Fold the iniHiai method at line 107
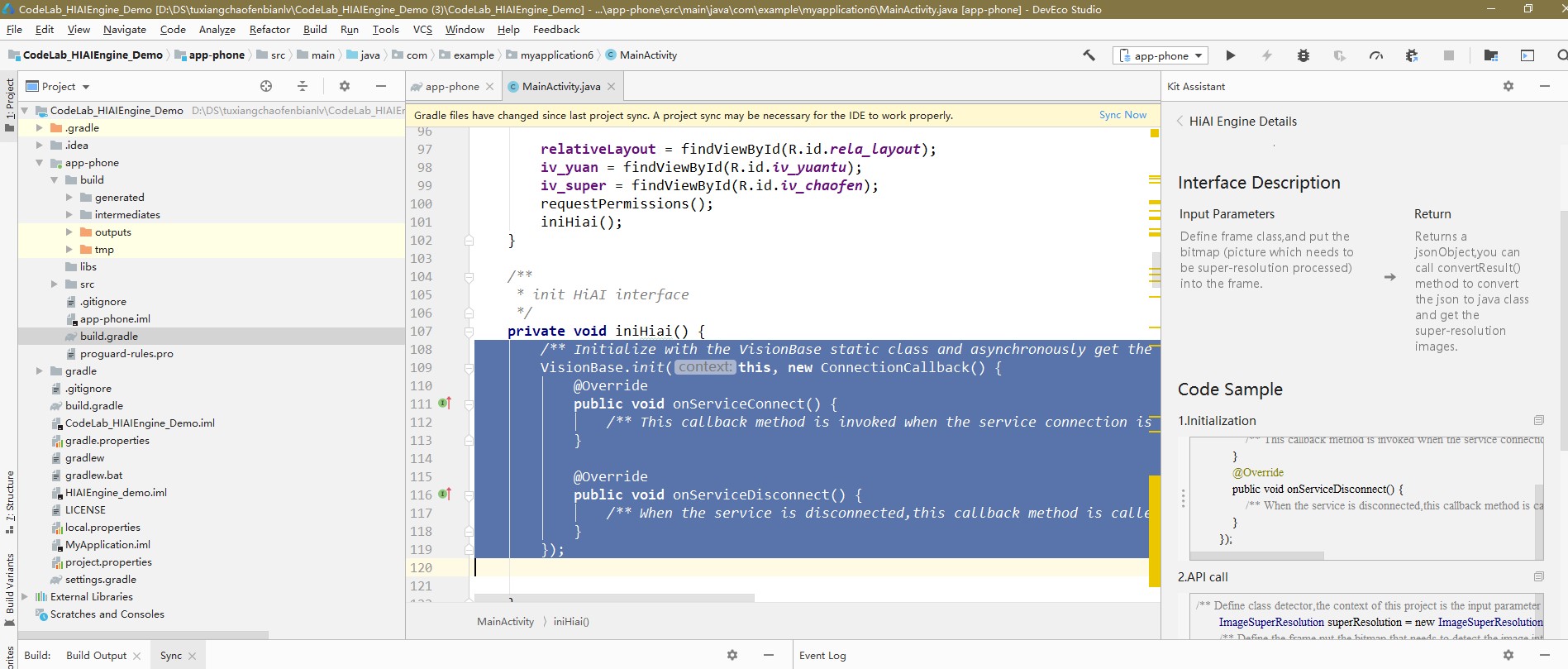 (469, 332)
